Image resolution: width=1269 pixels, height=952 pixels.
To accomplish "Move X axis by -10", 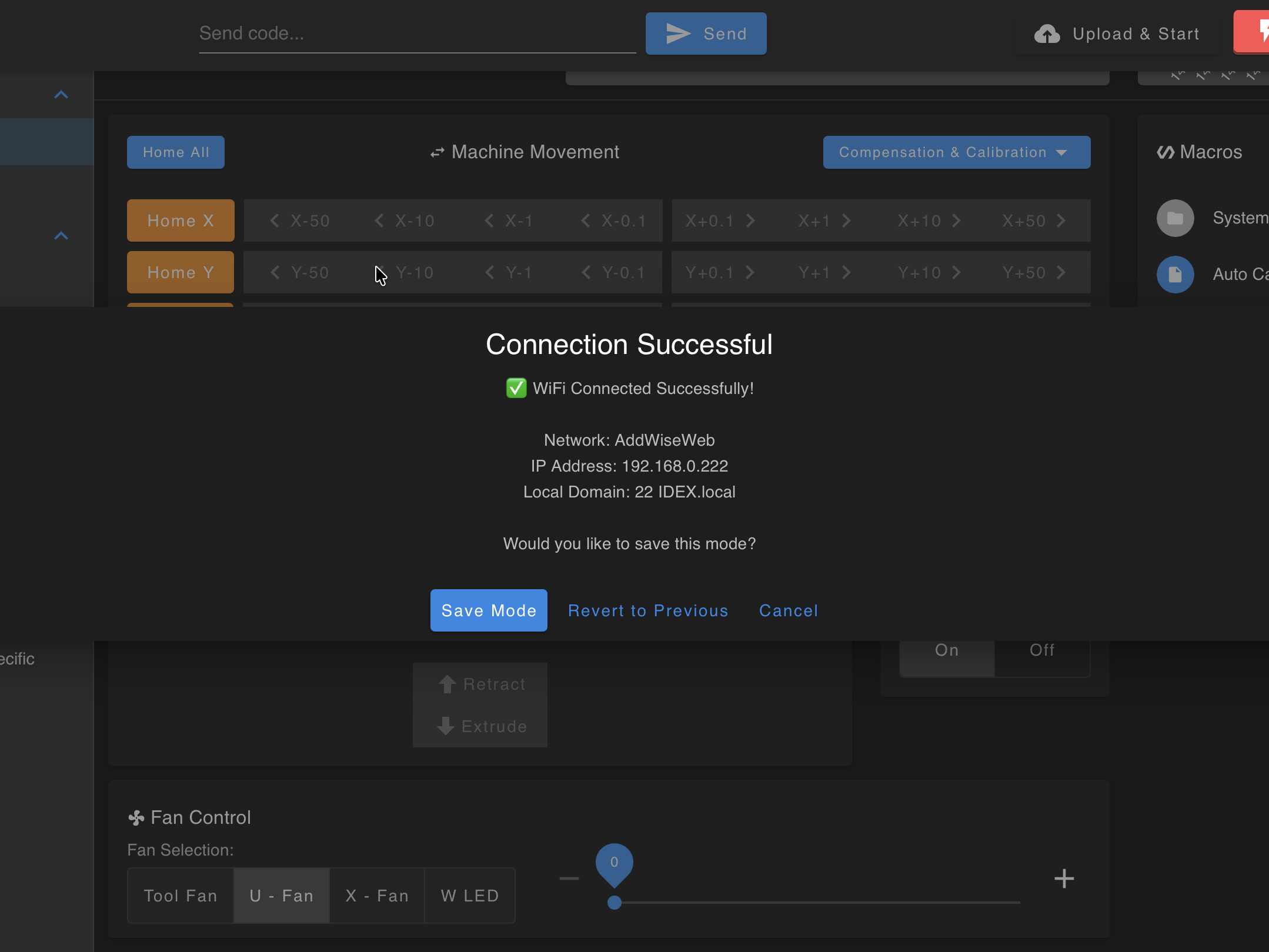I will (x=404, y=221).
